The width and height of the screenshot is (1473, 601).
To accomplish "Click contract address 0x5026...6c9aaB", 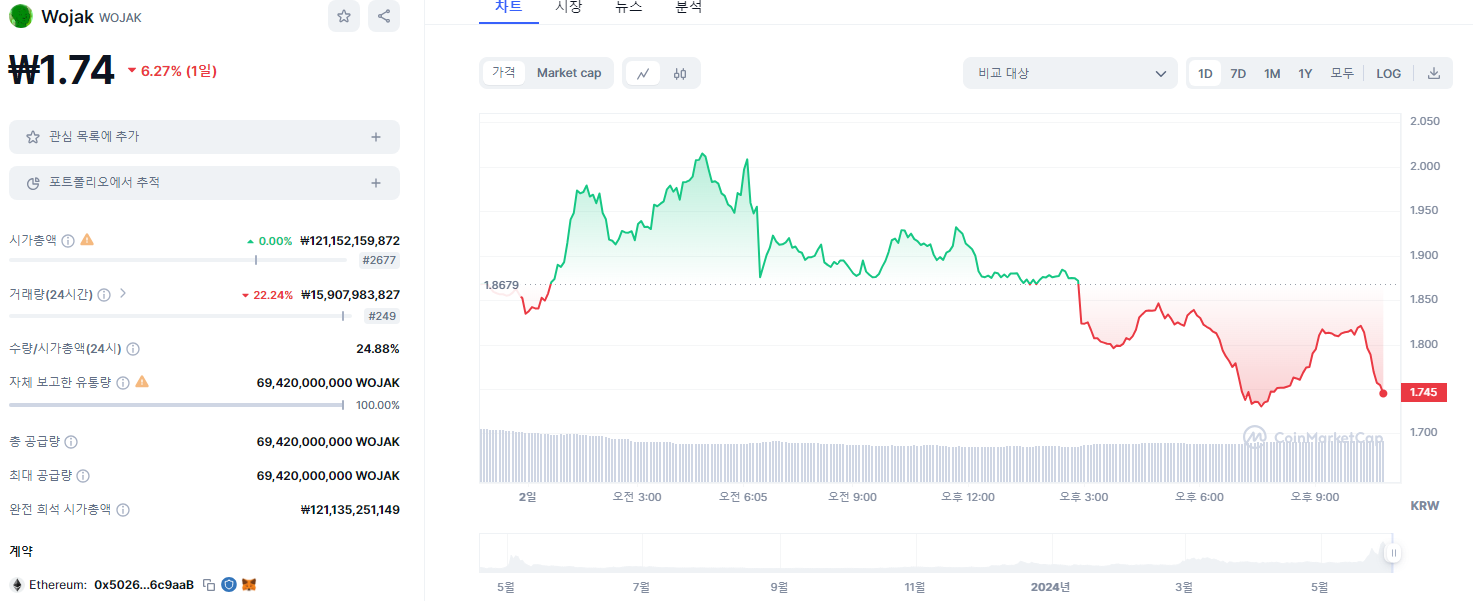I will click(x=144, y=585).
